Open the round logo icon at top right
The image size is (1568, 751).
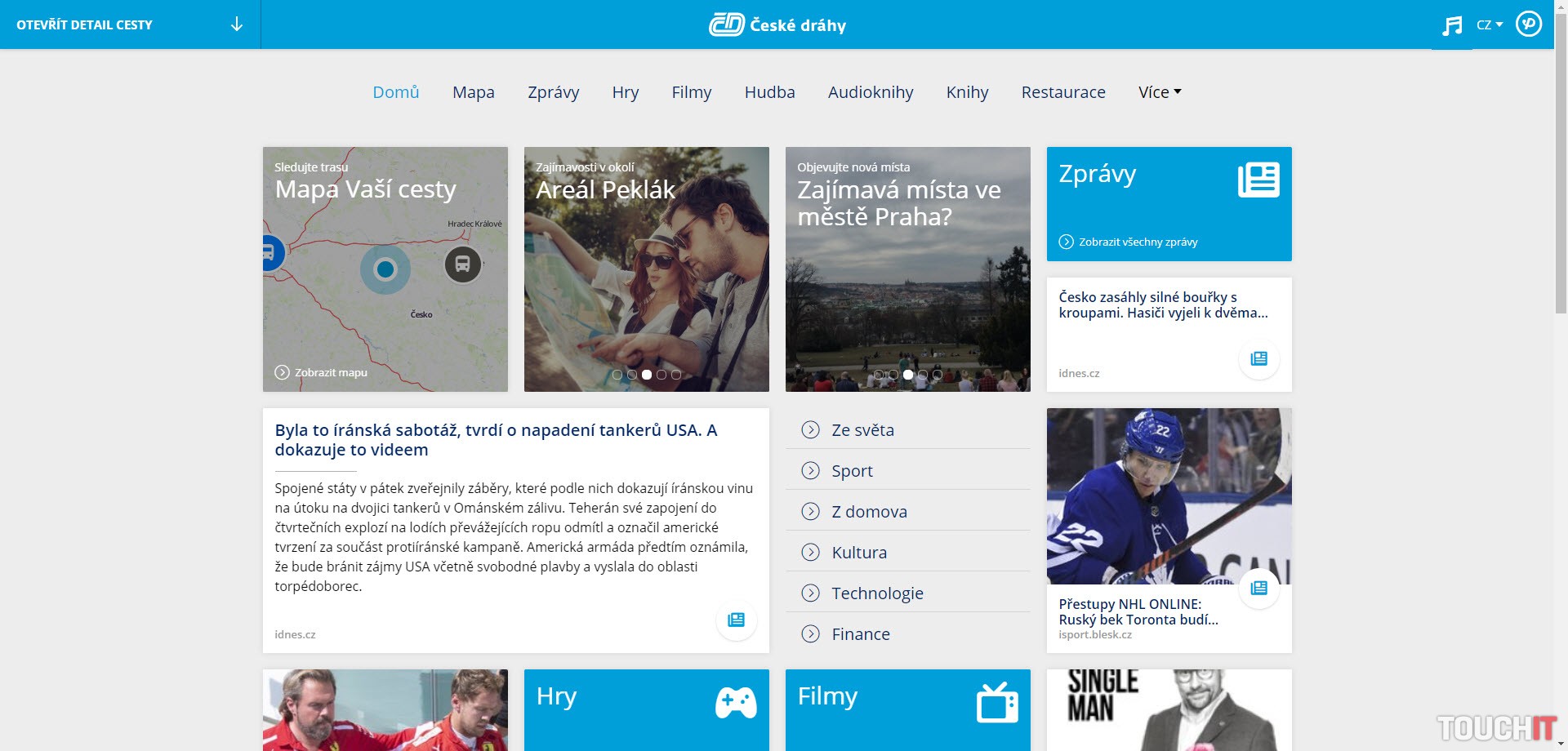pyautogui.click(x=1528, y=24)
